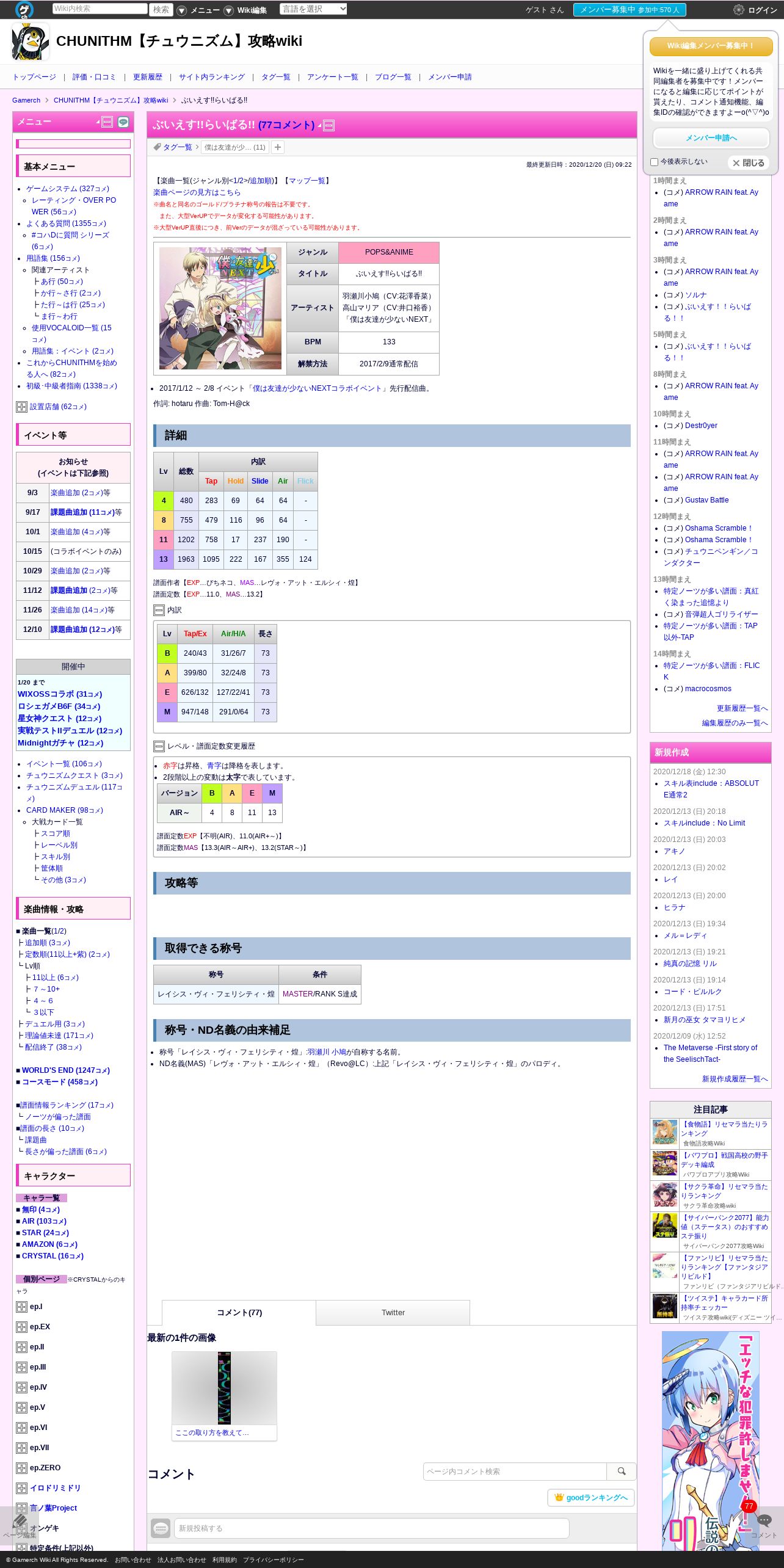Image resolution: width=784 pixels, height=1568 pixels.
Task: Expand the イロドリミドリ plus box
Action: [x=21, y=1489]
